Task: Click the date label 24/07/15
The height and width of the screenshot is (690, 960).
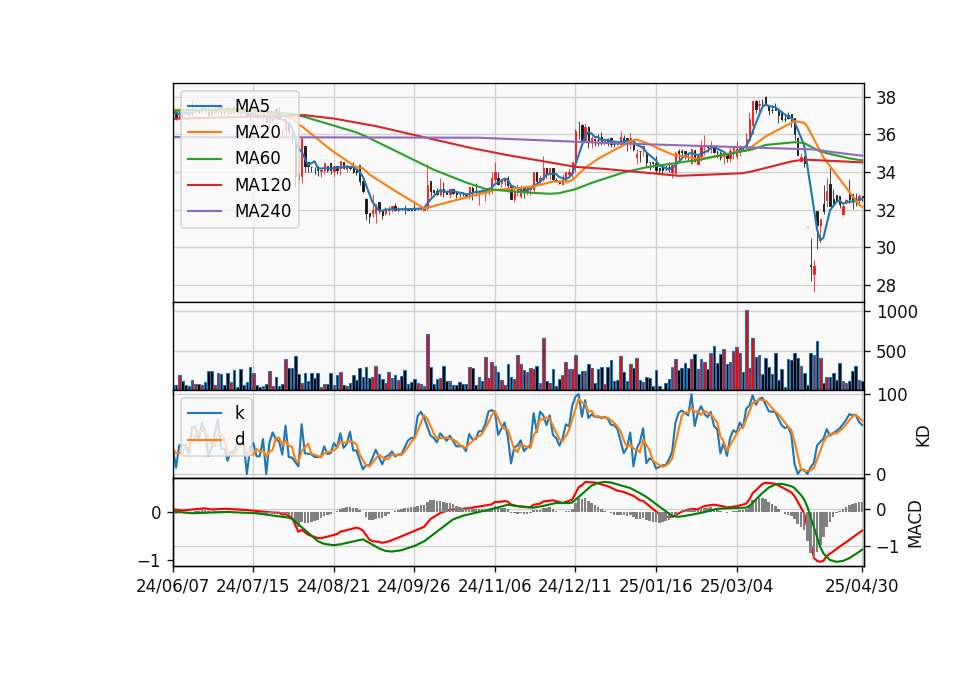Action: tap(253, 586)
